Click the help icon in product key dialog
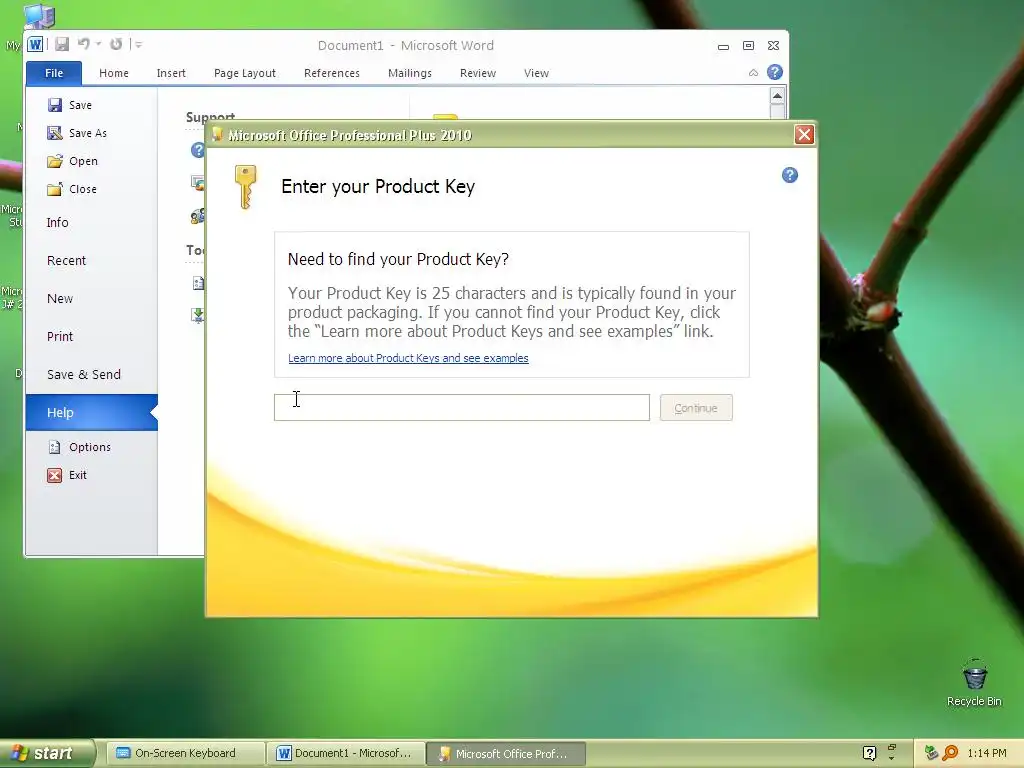The height and width of the screenshot is (768, 1024). [790, 175]
